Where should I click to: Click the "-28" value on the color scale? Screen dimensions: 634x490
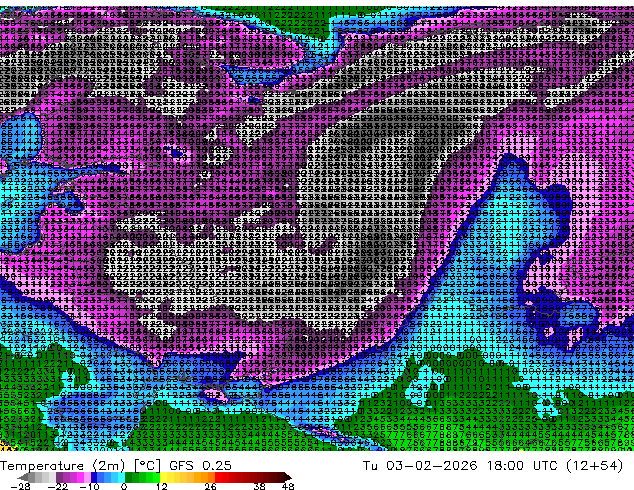pos(20,486)
